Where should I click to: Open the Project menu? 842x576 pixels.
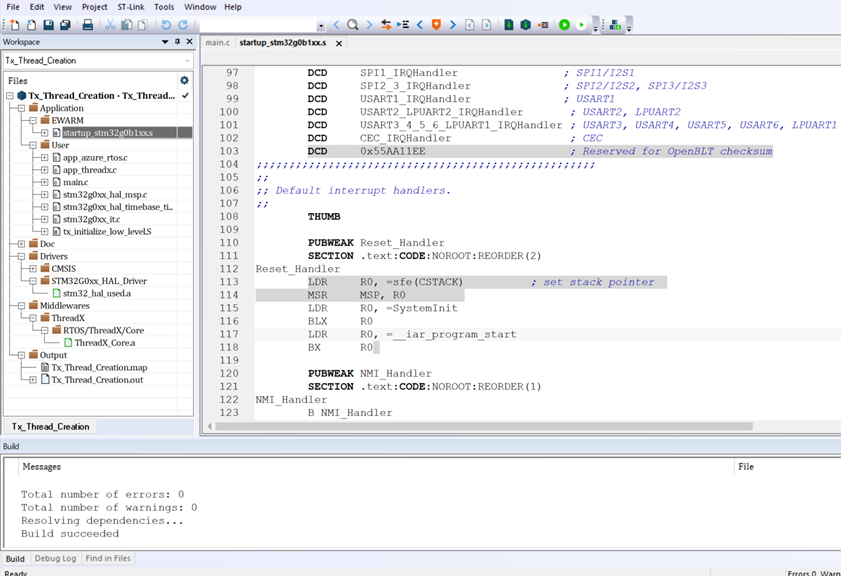95,7
